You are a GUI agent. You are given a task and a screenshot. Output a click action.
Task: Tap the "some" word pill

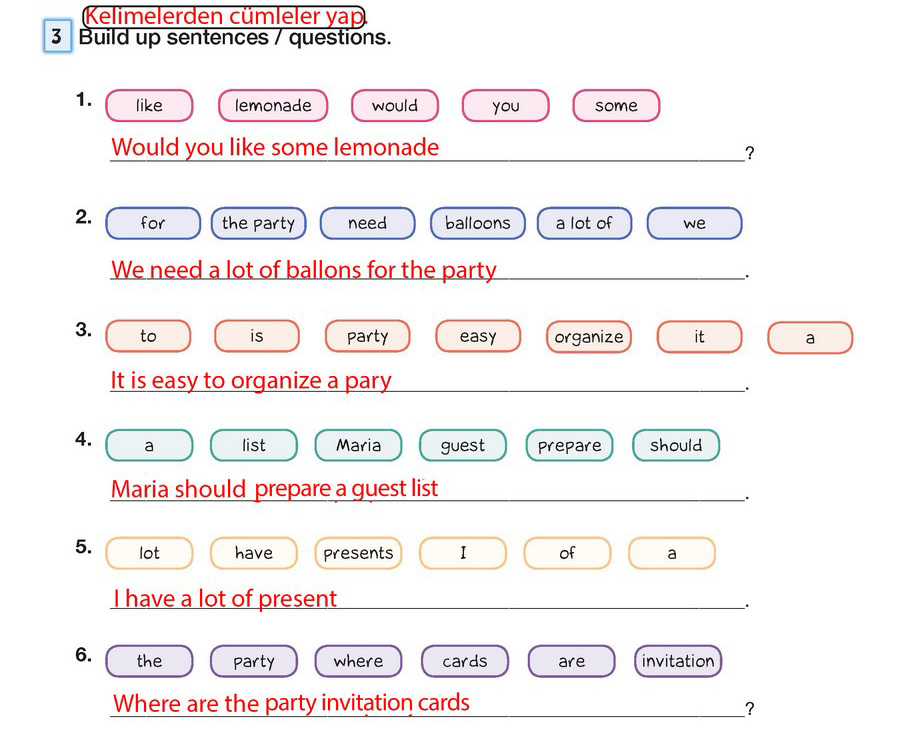click(616, 106)
